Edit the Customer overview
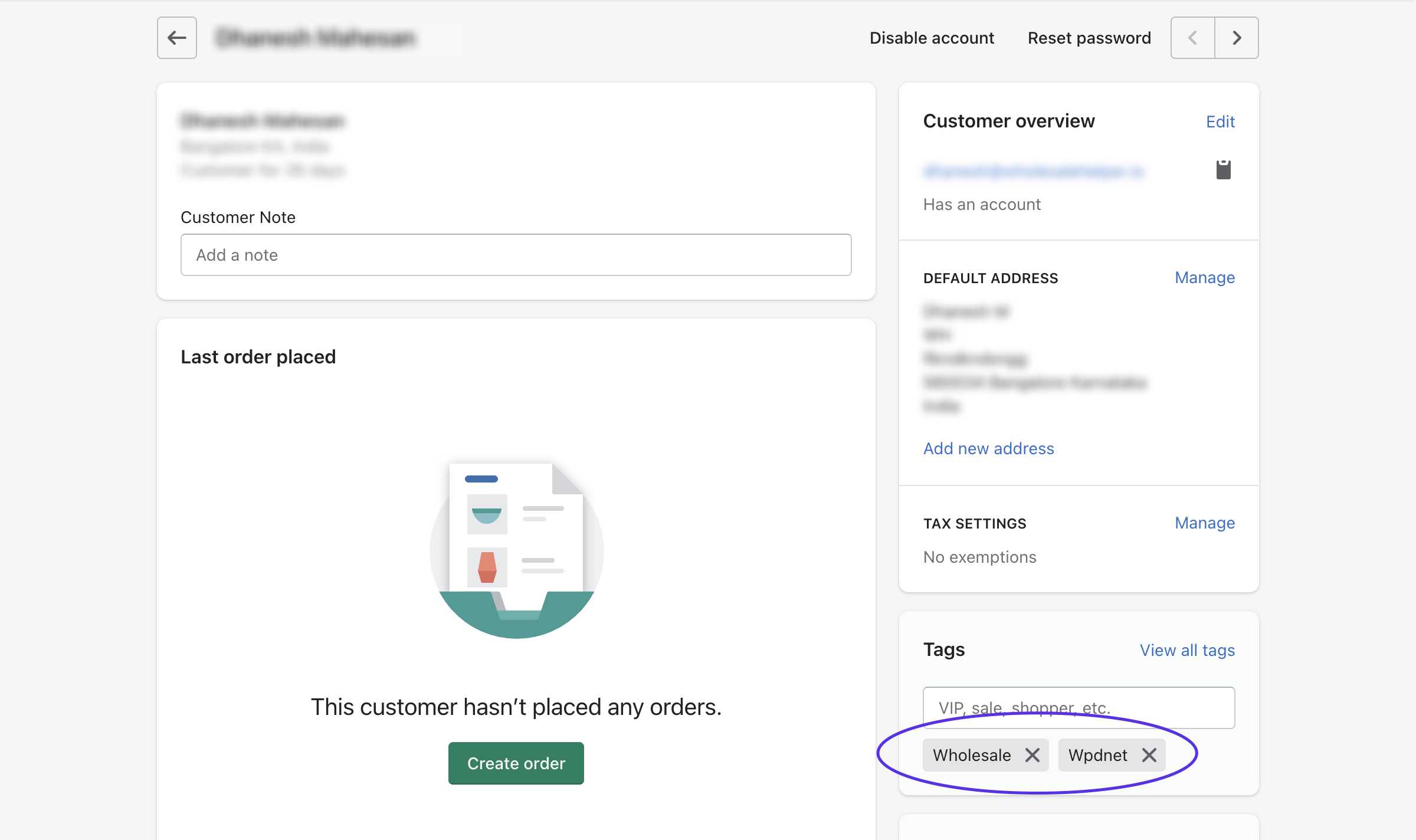The height and width of the screenshot is (840, 1416). [1220, 122]
